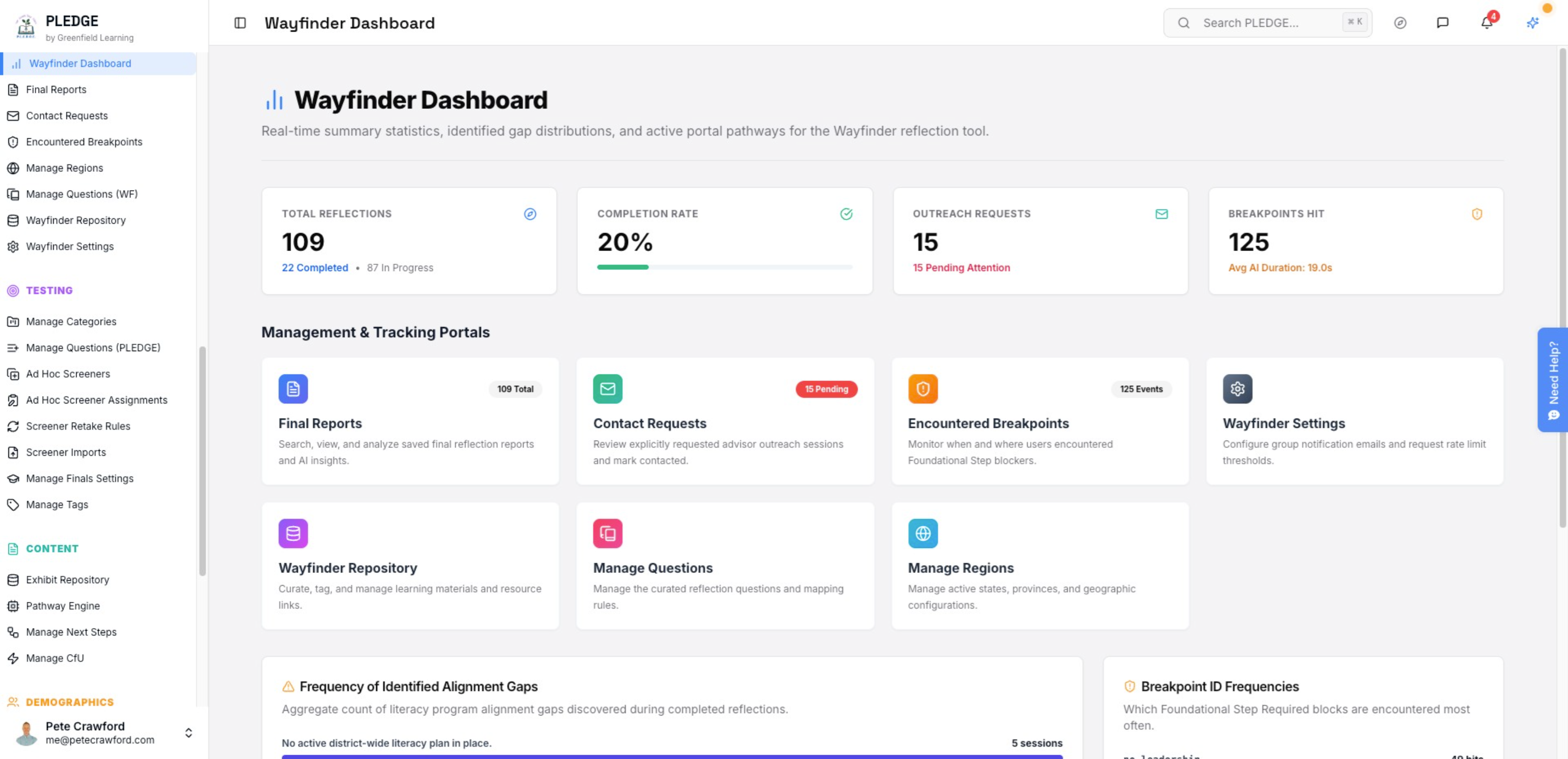Image resolution: width=1568 pixels, height=759 pixels.
Task: Open Manage CfU in sidebar
Action: coord(99,658)
